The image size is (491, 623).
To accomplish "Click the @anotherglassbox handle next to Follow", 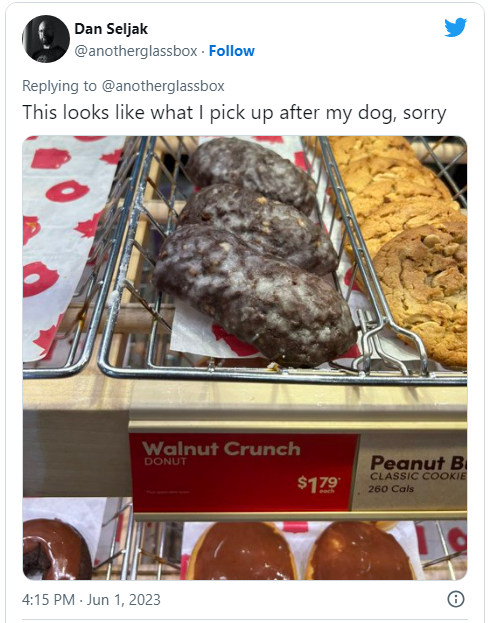I will (x=136, y=51).
